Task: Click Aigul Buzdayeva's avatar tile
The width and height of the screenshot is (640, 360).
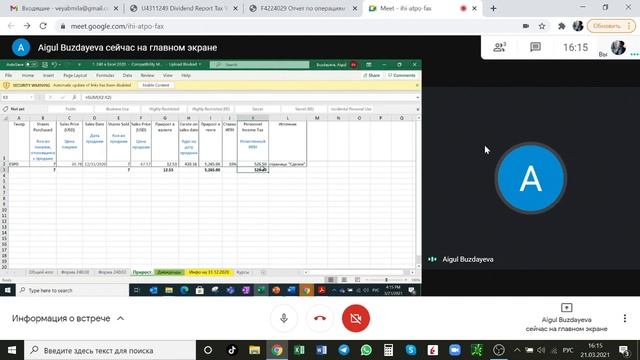Action: pyautogui.click(x=531, y=178)
